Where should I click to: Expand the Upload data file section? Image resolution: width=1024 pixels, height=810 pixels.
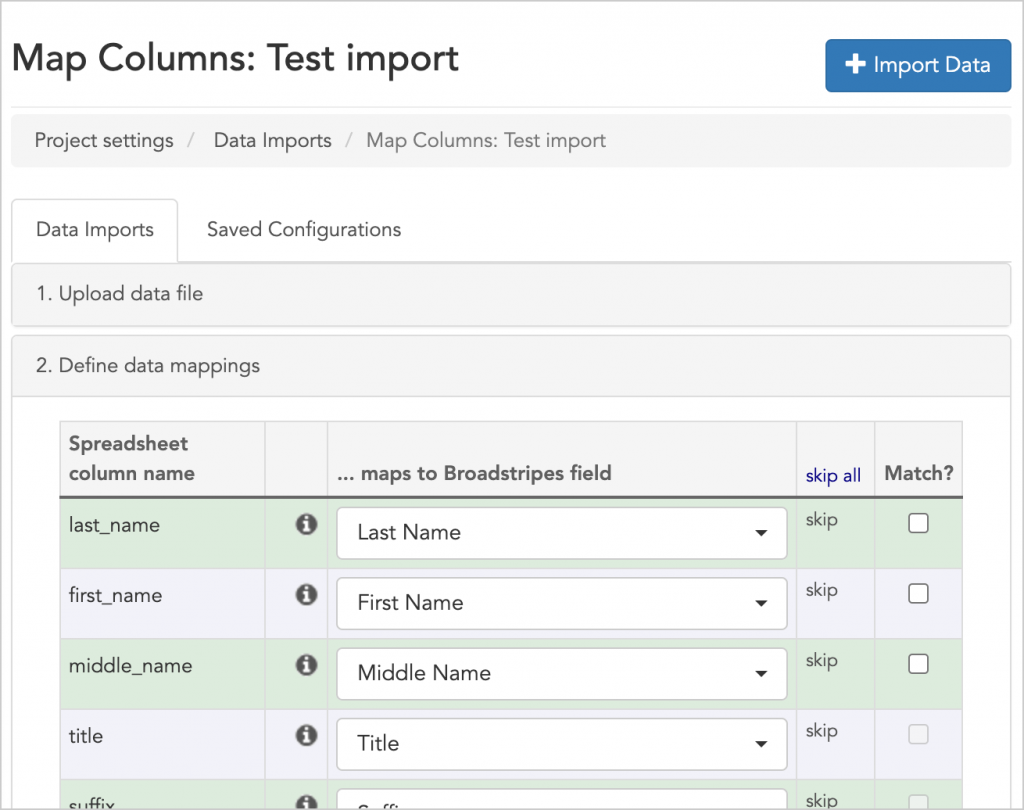pos(120,294)
